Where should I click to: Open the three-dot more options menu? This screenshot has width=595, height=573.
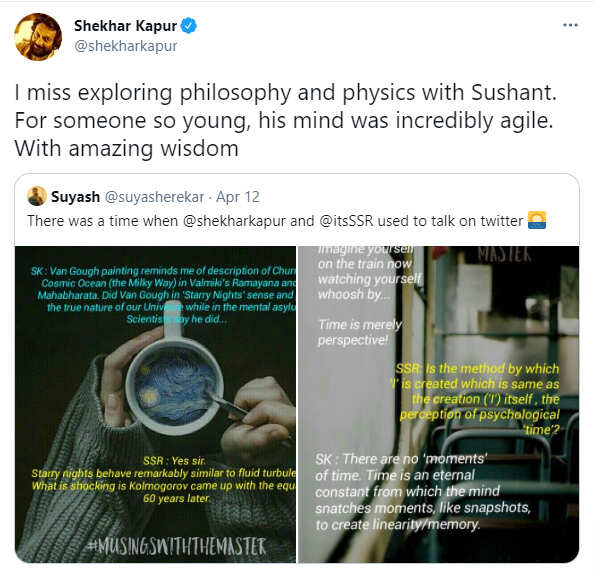click(570, 25)
